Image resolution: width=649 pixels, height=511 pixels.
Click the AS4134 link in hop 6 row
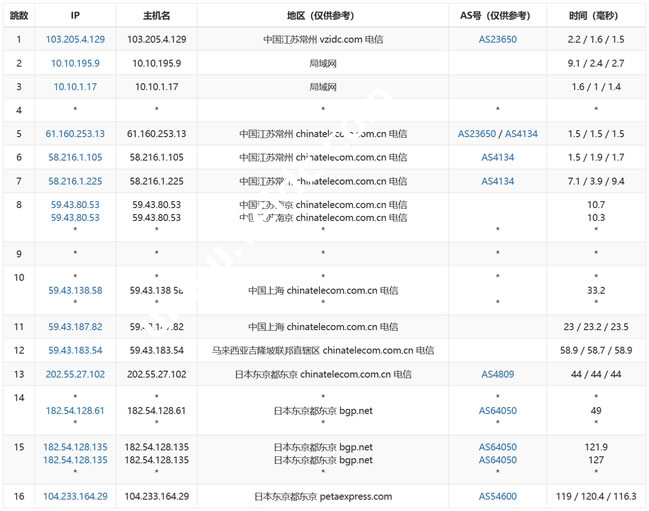pyautogui.click(x=498, y=157)
